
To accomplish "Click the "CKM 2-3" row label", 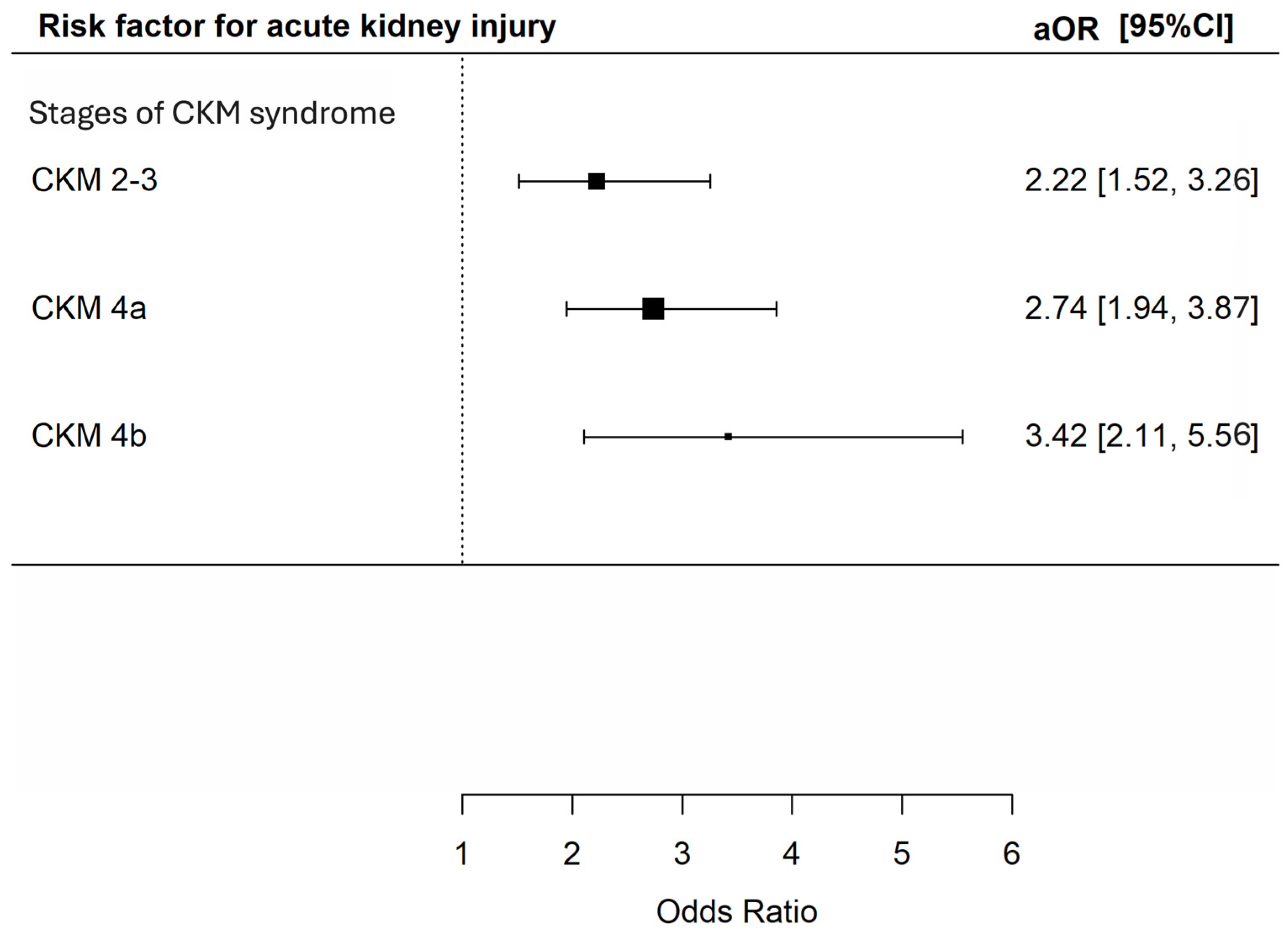I will pos(94,180).
